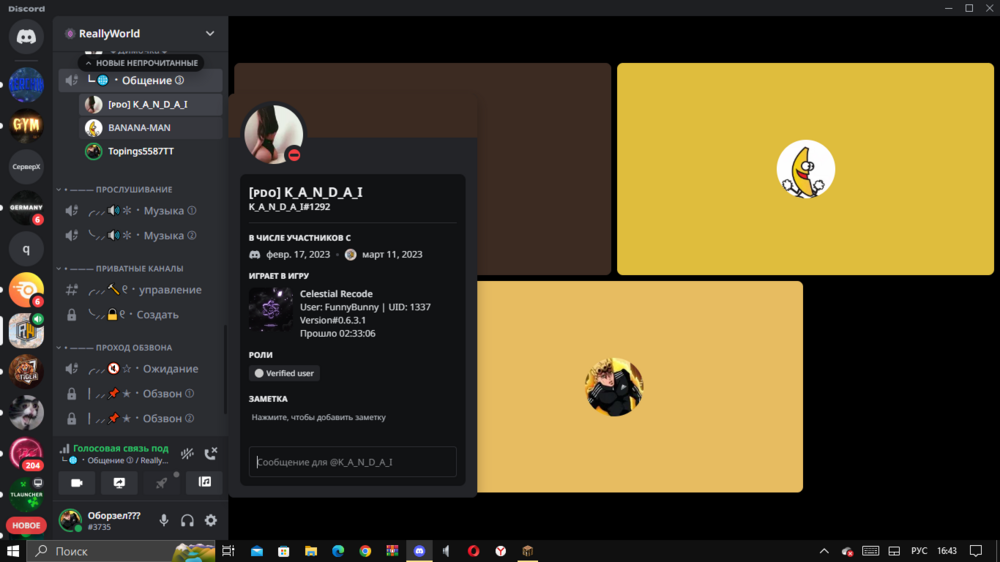This screenshot has height=562, width=1000.
Task: Join the Ожидание voice channel
Action: (140, 369)
